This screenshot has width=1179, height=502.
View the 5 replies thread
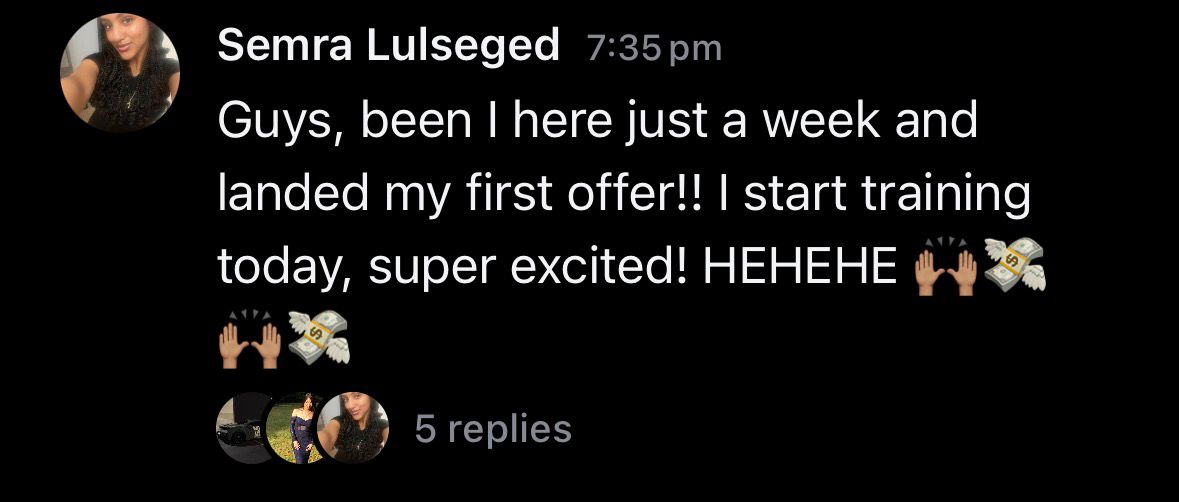493,429
